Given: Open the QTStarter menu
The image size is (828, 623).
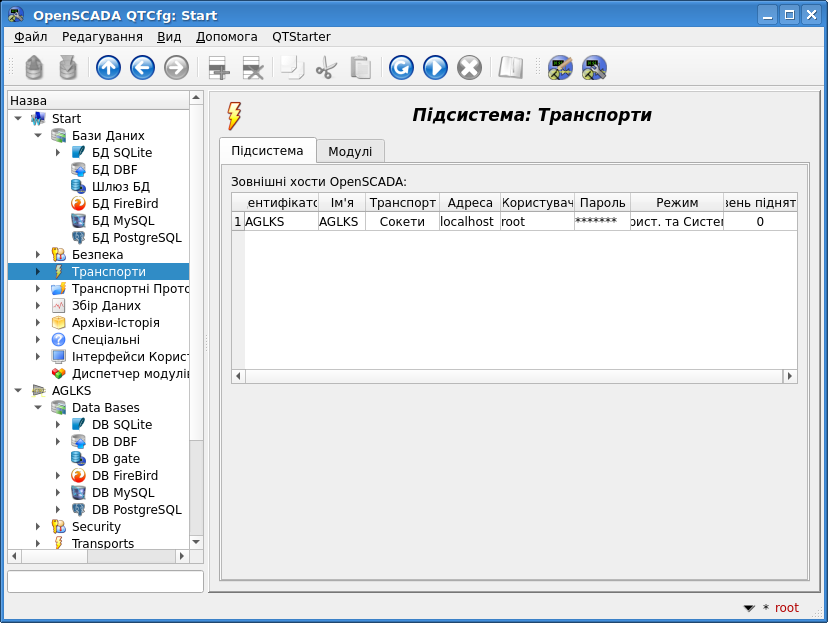Looking at the screenshot, I should click(x=302, y=36).
